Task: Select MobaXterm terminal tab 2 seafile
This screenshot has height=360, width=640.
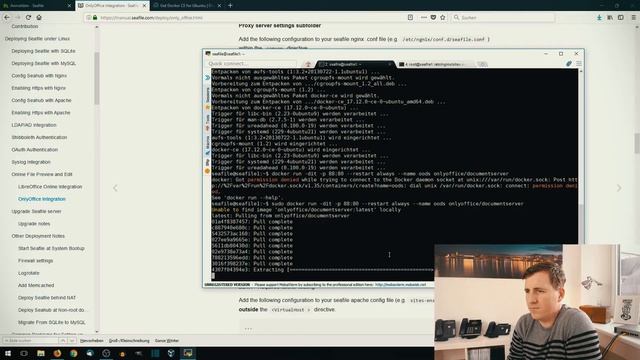Action: click(356, 64)
